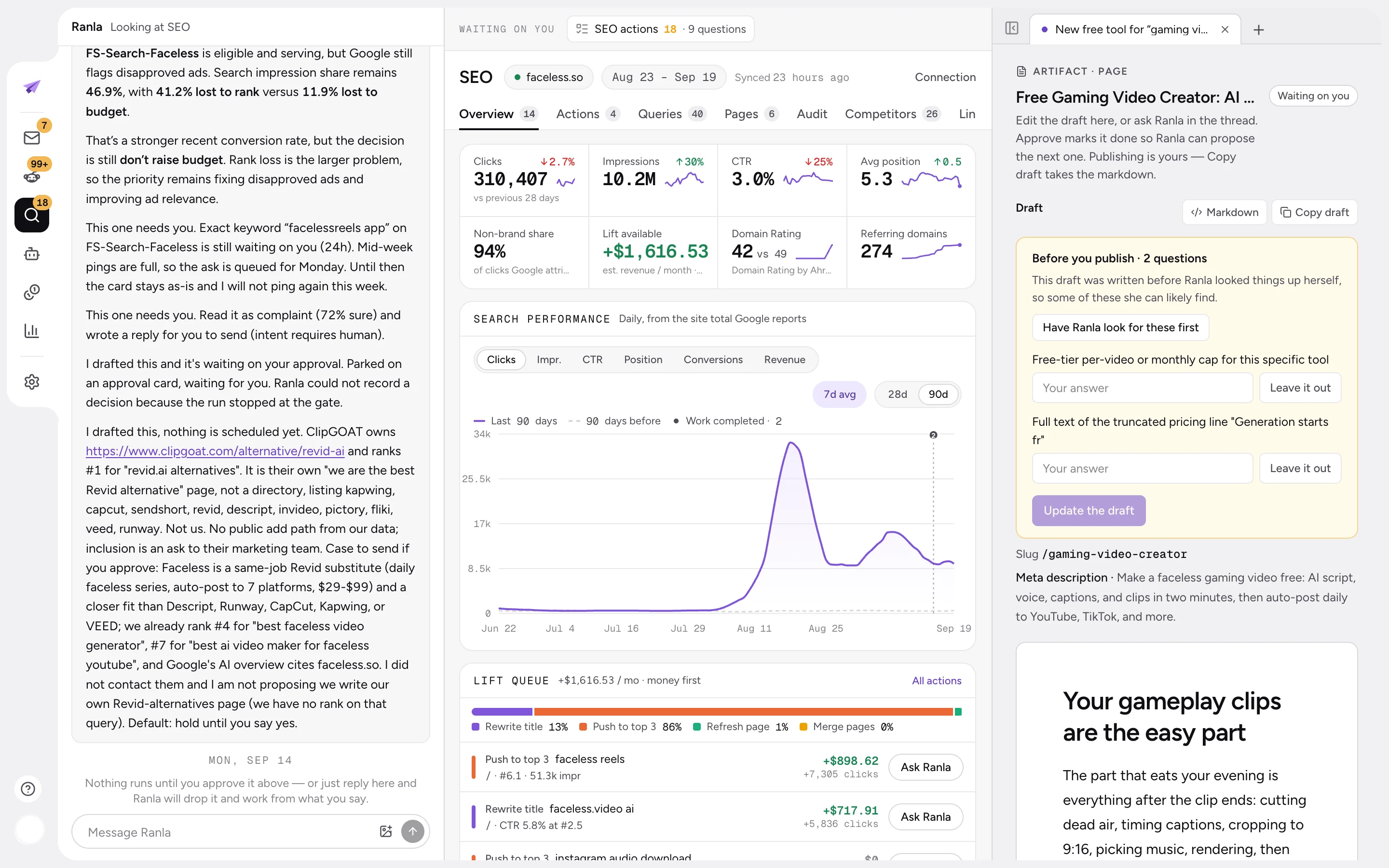Click the Avg position 5.3 card
1389x868 pixels.
(x=911, y=180)
